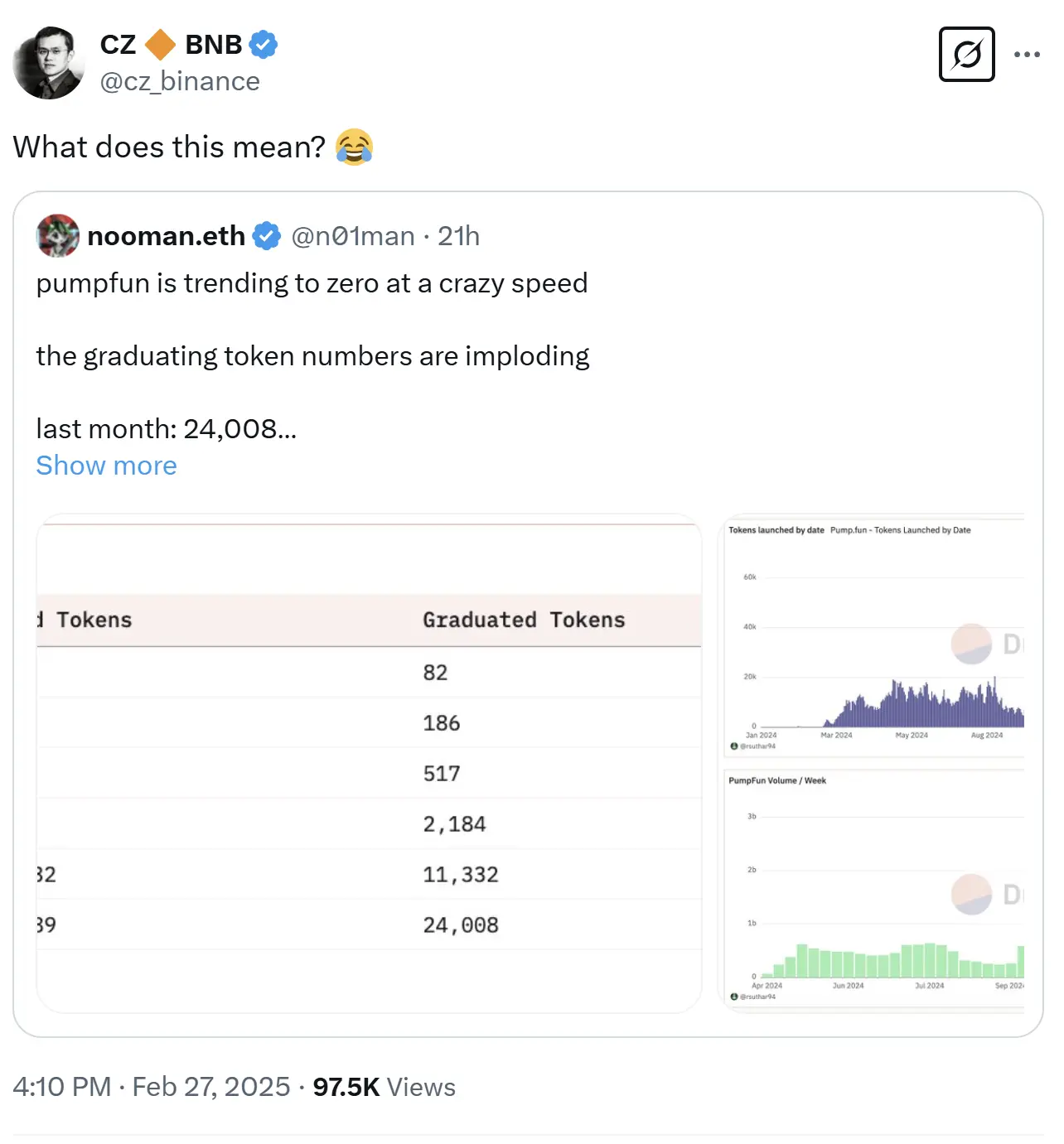Open the @n01man handle link
The height and width of the screenshot is (1144, 1064).
pyautogui.click(x=353, y=236)
